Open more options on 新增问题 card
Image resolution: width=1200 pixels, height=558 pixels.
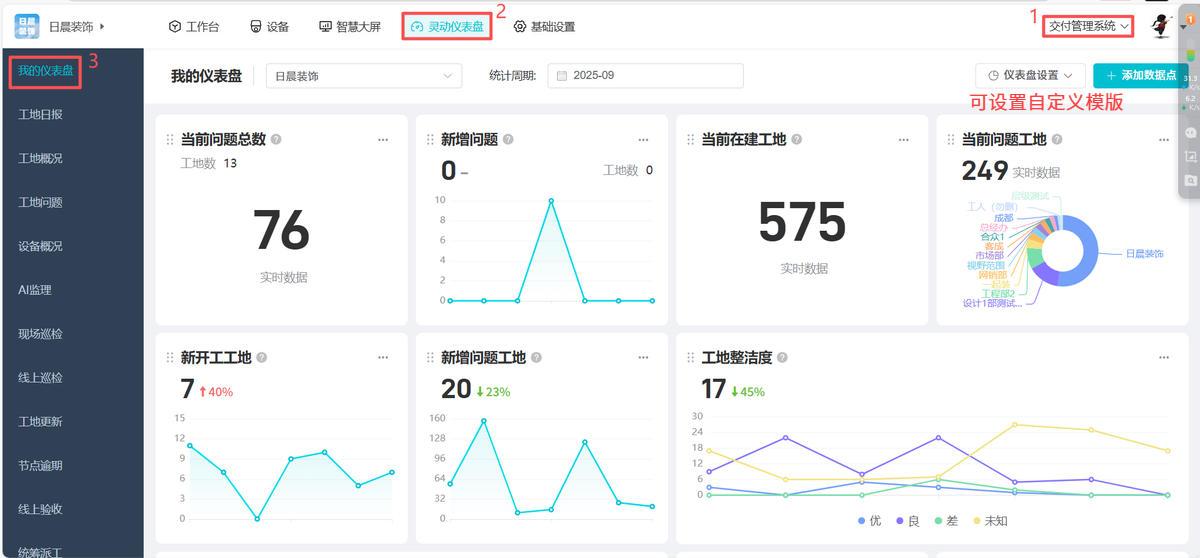pyautogui.click(x=644, y=140)
